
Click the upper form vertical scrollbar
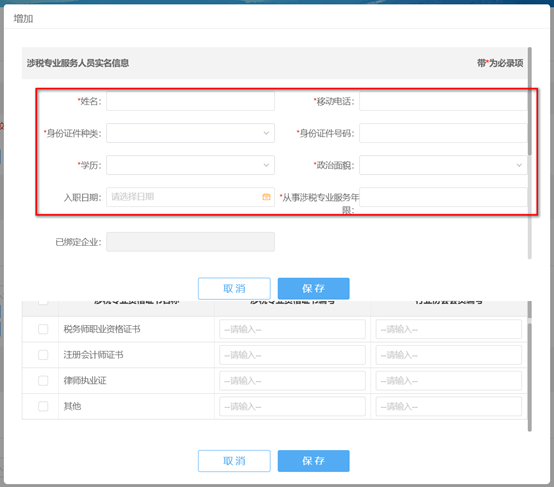click(x=530, y=101)
